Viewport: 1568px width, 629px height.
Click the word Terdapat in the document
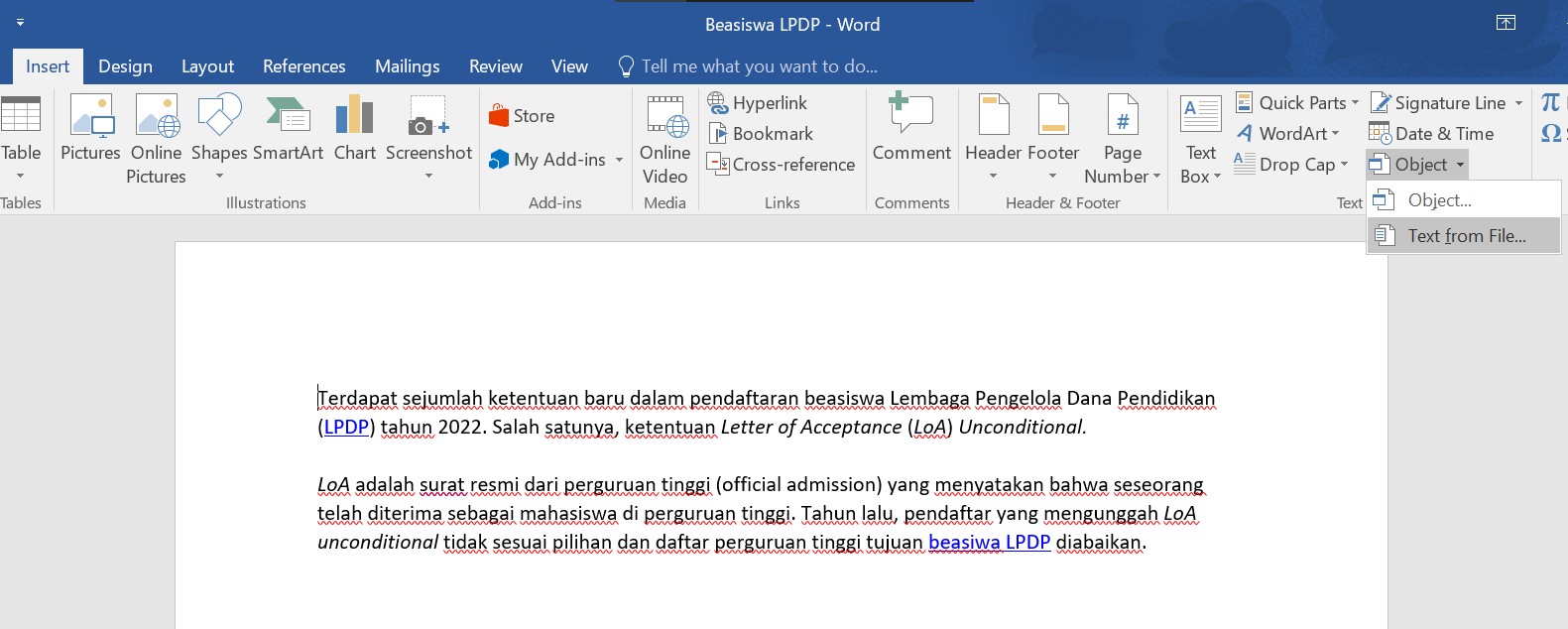pyautogui.click(x=357, y=399)
